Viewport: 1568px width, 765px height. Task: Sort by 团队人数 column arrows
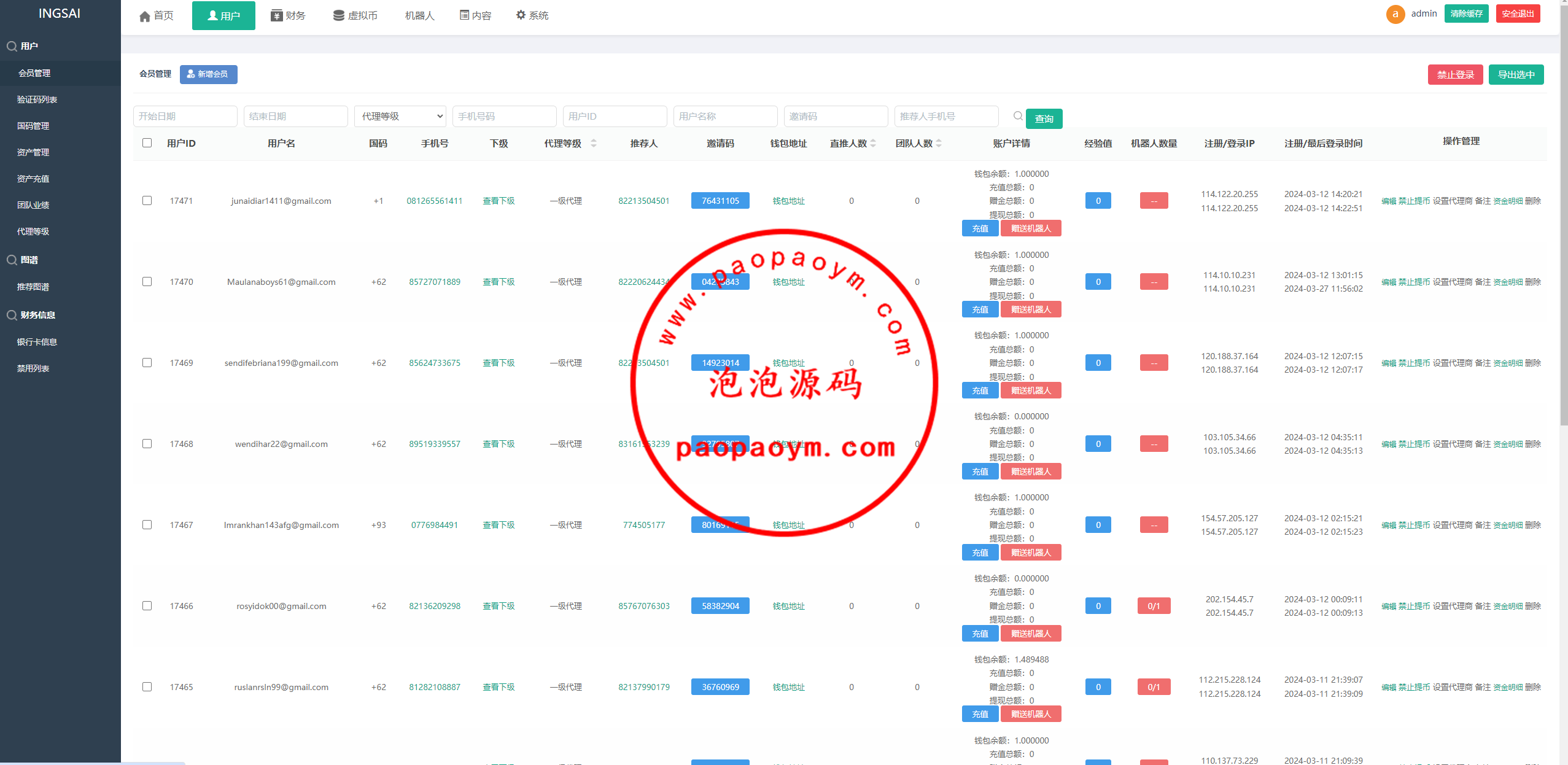[939, 143]
